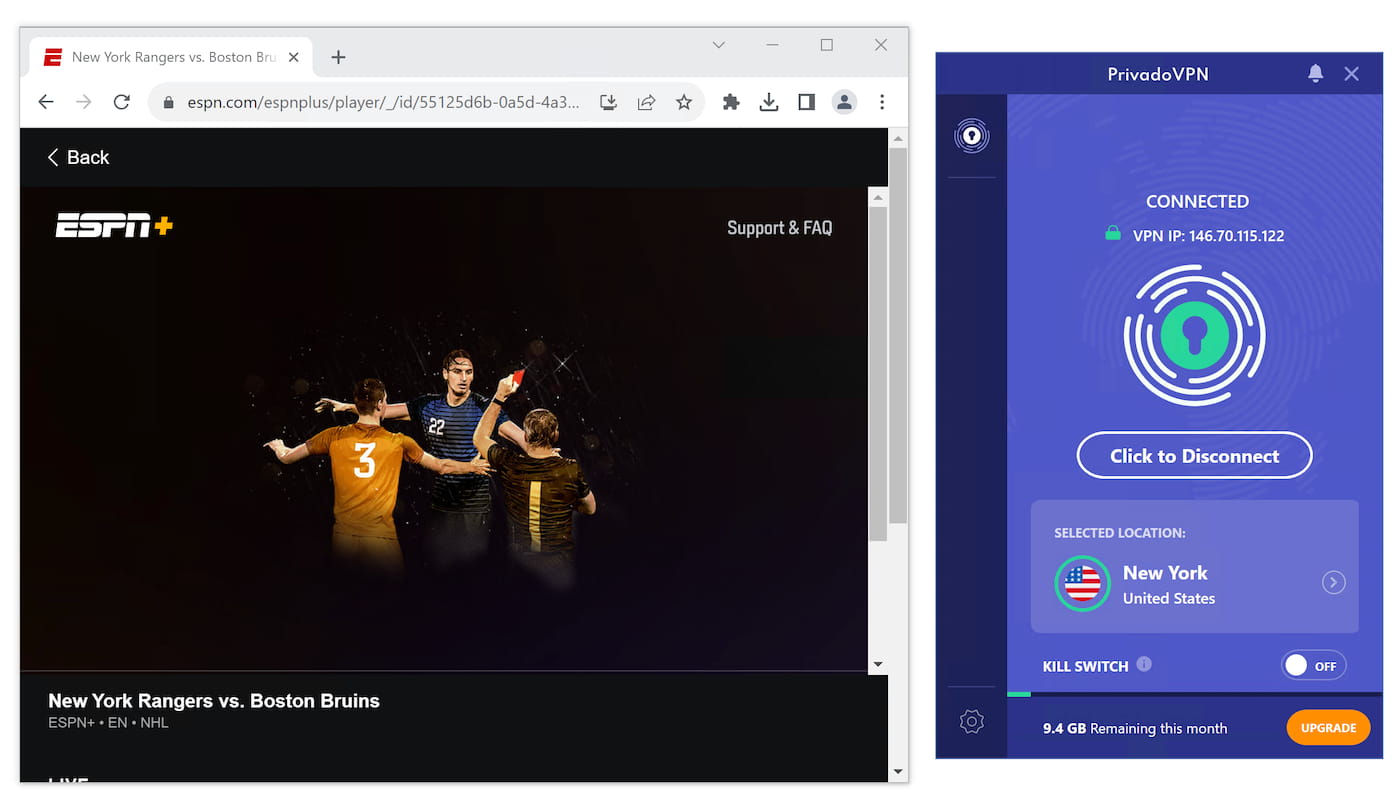Open the tab search chevron
Image resolution: width=1400 pixels, height=804 pixels.
click(x=718, y=45)
